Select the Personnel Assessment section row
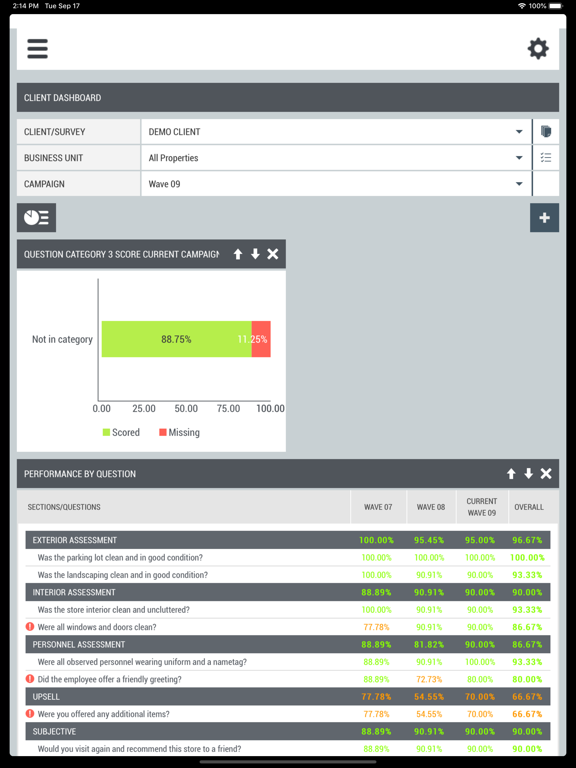 click(x=288, y=644)
